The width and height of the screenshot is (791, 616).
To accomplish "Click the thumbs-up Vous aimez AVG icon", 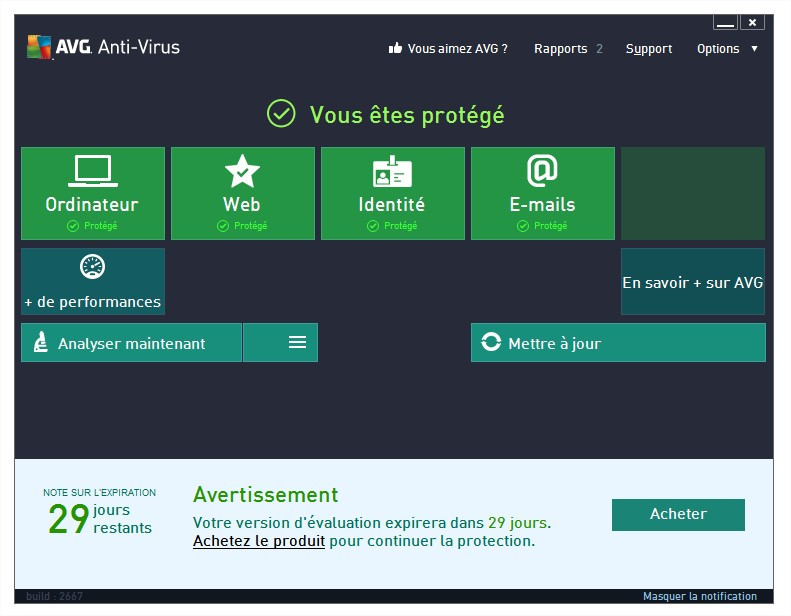I will click(x=395, y=48).
